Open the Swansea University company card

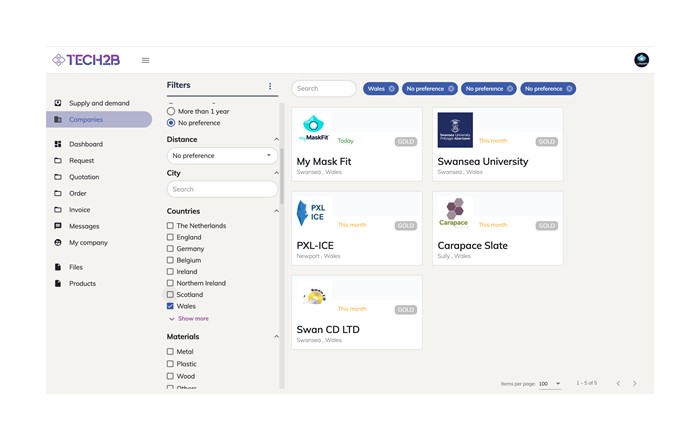tap(497, 145)
